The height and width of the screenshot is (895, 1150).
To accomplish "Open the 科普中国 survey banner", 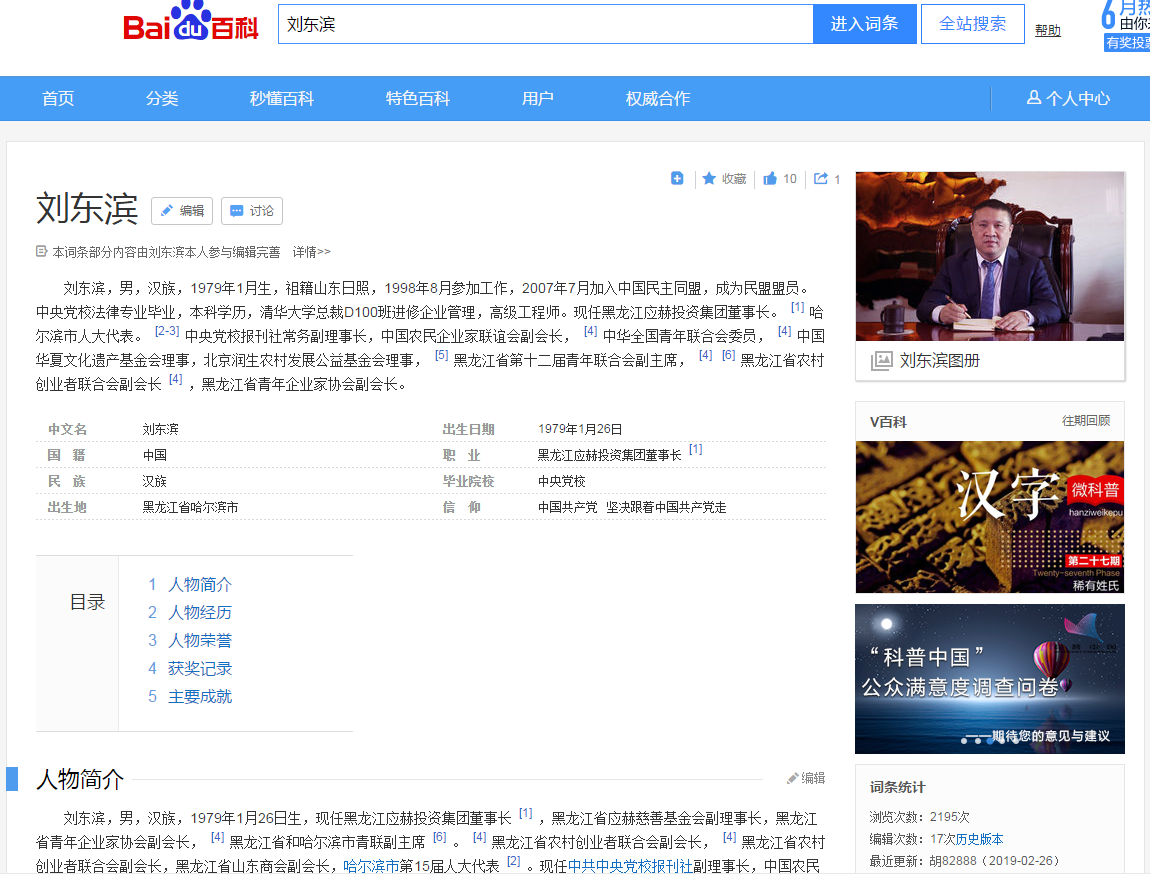I will point(990,679).
